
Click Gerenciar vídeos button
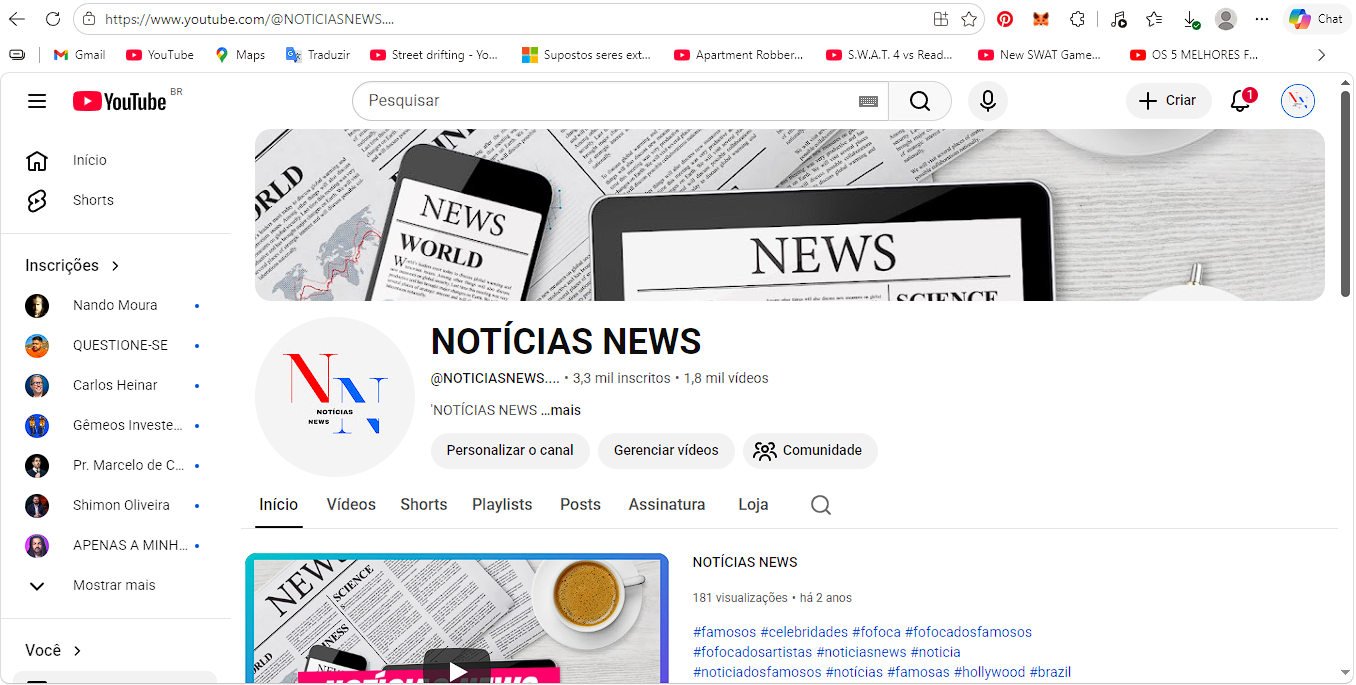coord(666,450)
